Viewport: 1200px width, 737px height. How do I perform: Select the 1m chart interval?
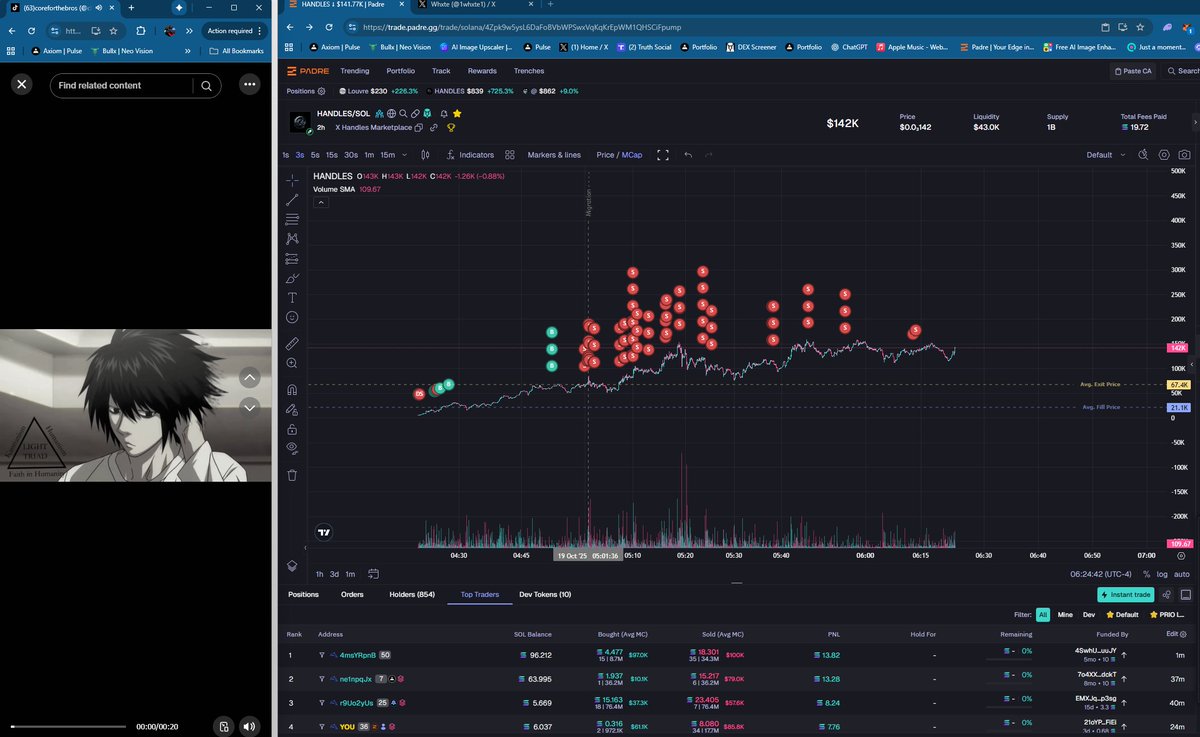pyautogui.click(x=369, y=155)
